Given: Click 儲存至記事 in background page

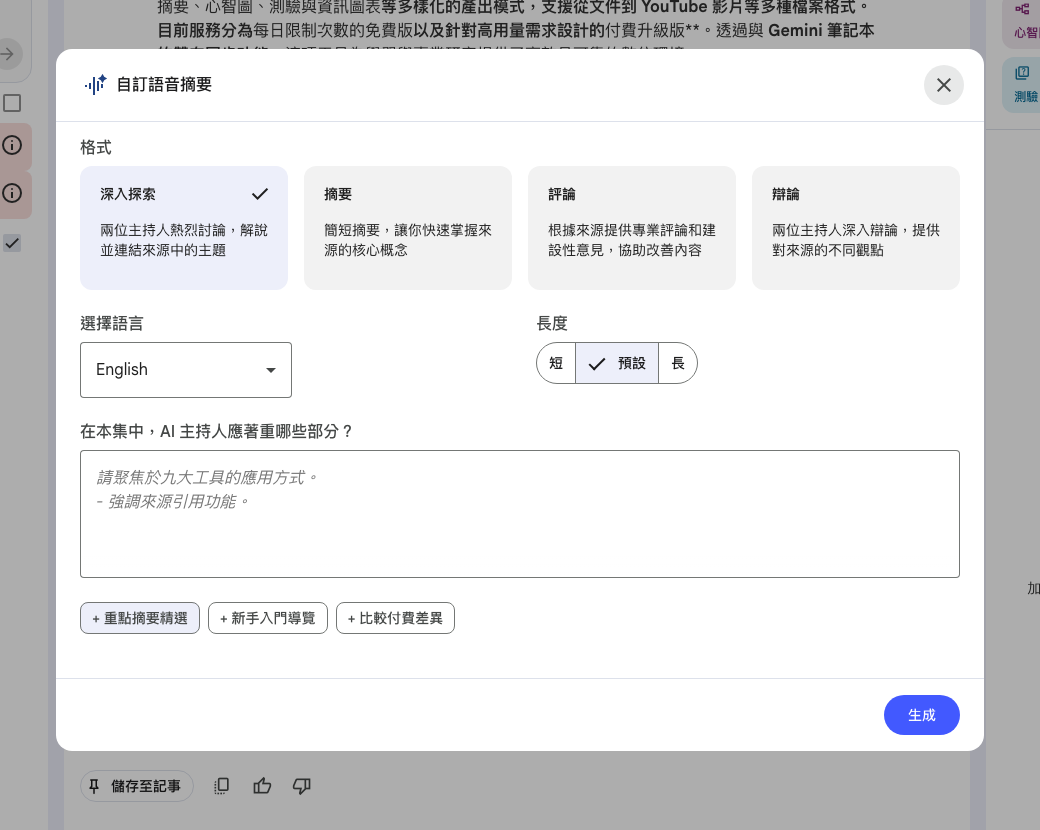Looking at the screenshot, I should pos(137,786).
